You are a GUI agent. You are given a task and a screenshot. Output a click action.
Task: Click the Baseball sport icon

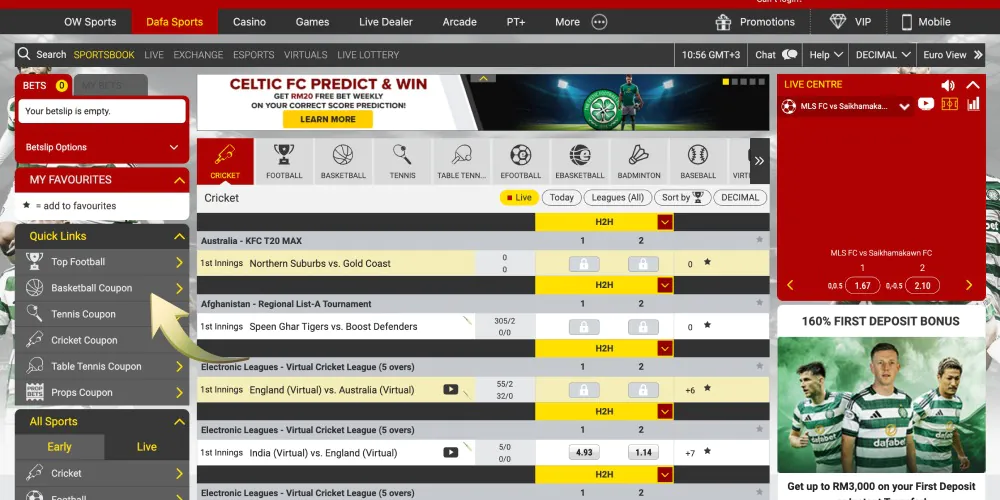(x=697, y=162)
